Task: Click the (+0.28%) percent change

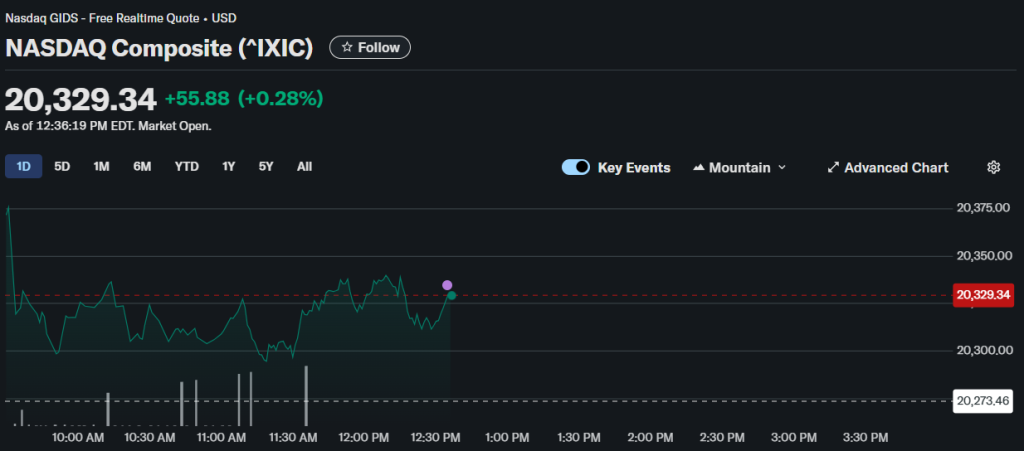Action: tap(280, 99)
